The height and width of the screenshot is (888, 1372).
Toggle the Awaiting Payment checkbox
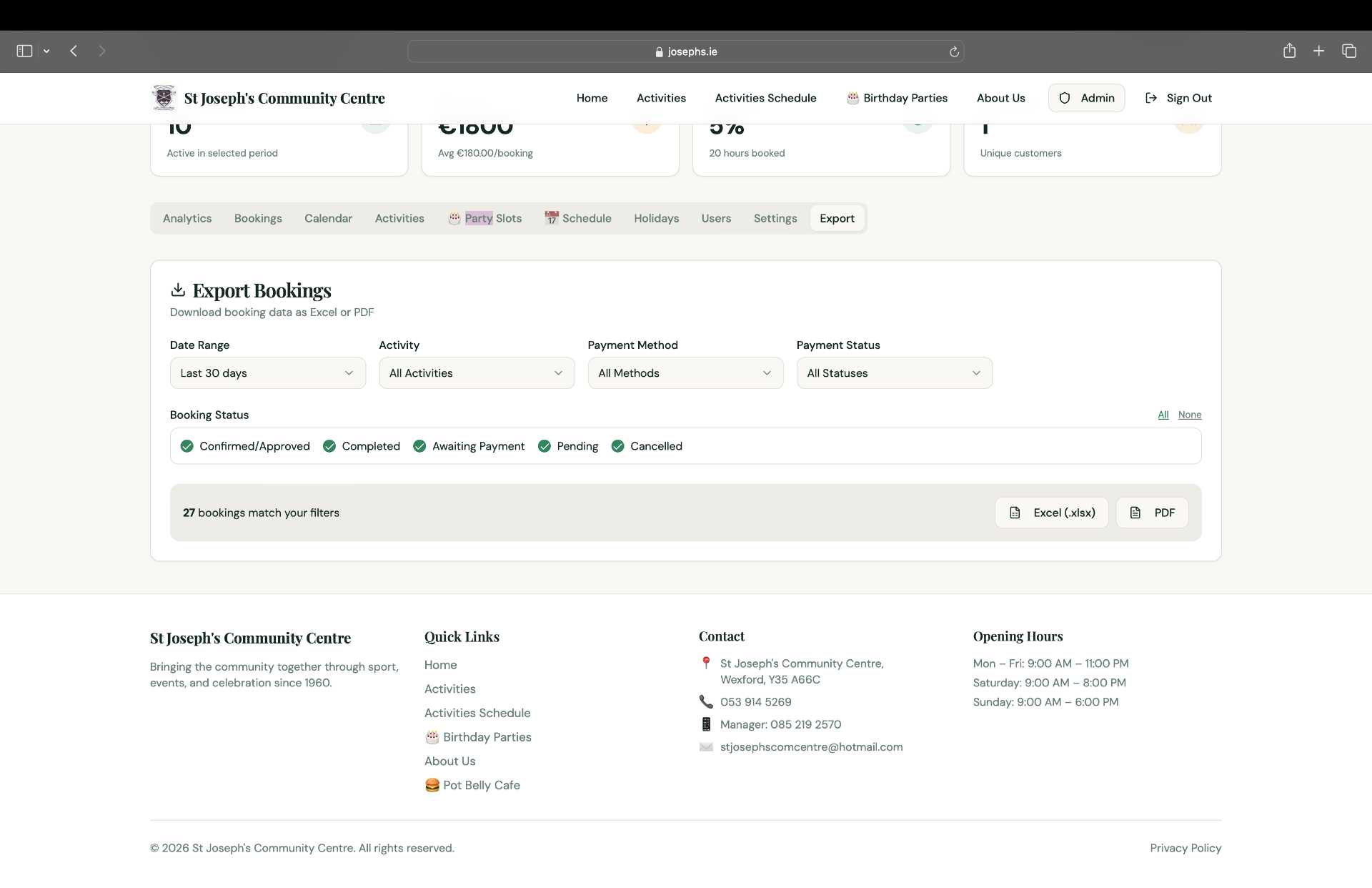coord(419,446)
